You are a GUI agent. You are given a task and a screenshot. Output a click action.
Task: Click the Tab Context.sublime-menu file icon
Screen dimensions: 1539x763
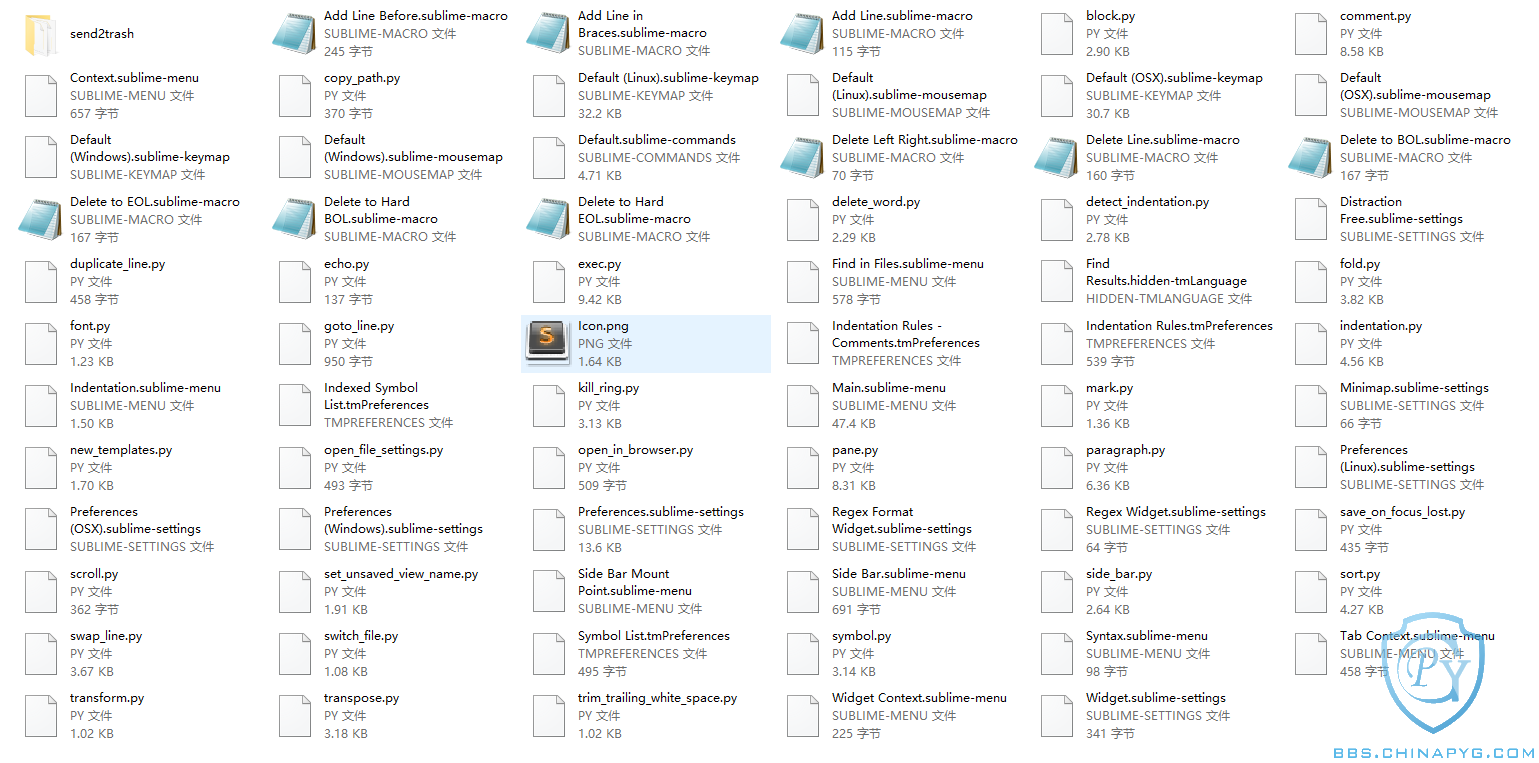tap(1311, 654)
